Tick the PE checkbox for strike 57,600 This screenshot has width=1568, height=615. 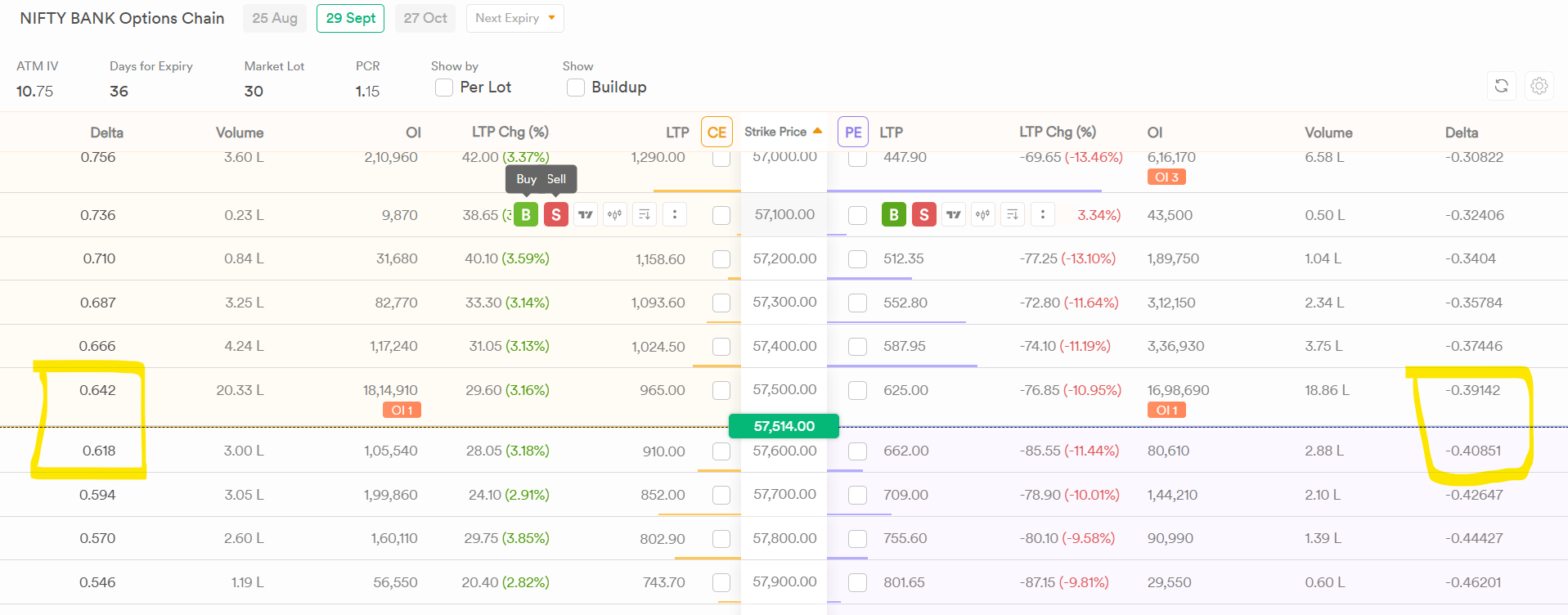tap(857, 451)
